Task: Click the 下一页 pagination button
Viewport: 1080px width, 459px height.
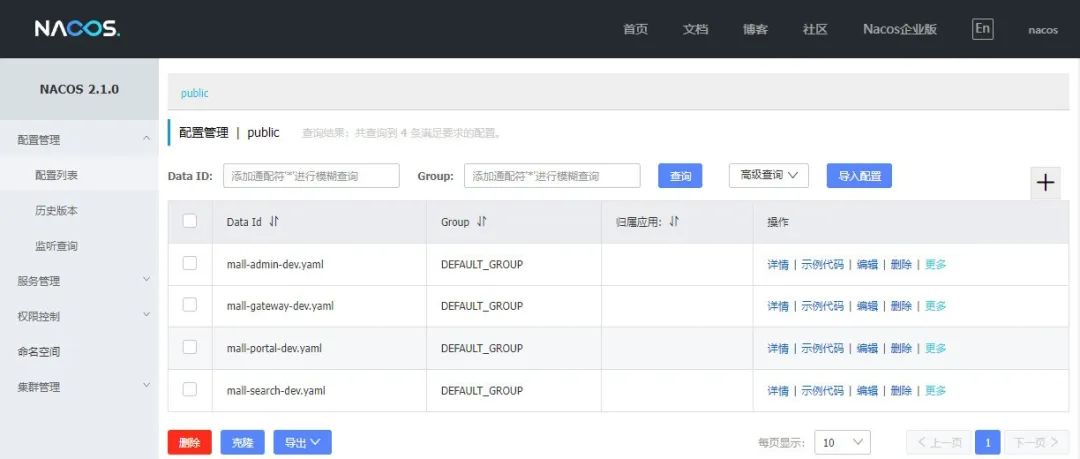Action: (1037, 442)
